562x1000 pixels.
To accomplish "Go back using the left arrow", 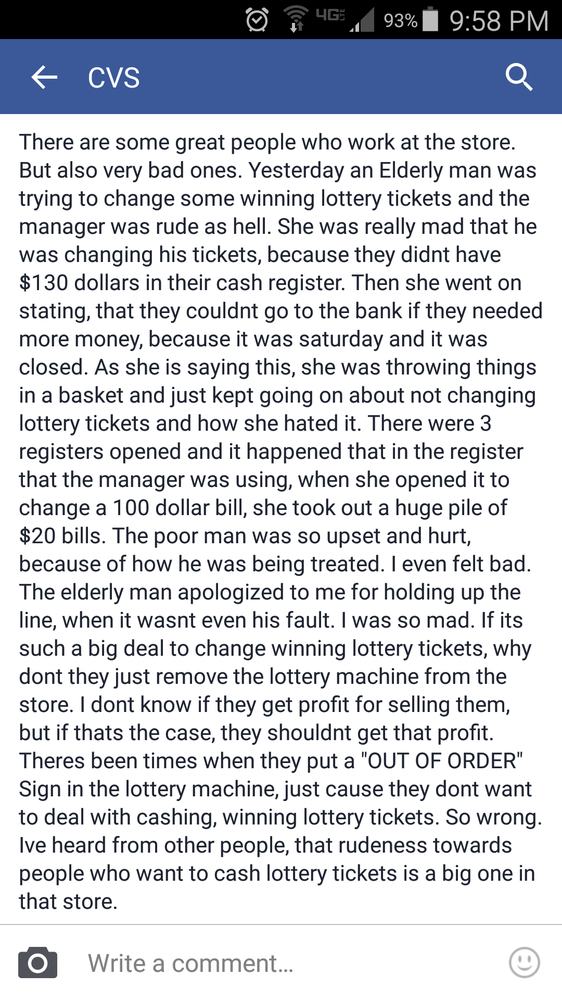I will pyautogui.click(x=44, y=78).
